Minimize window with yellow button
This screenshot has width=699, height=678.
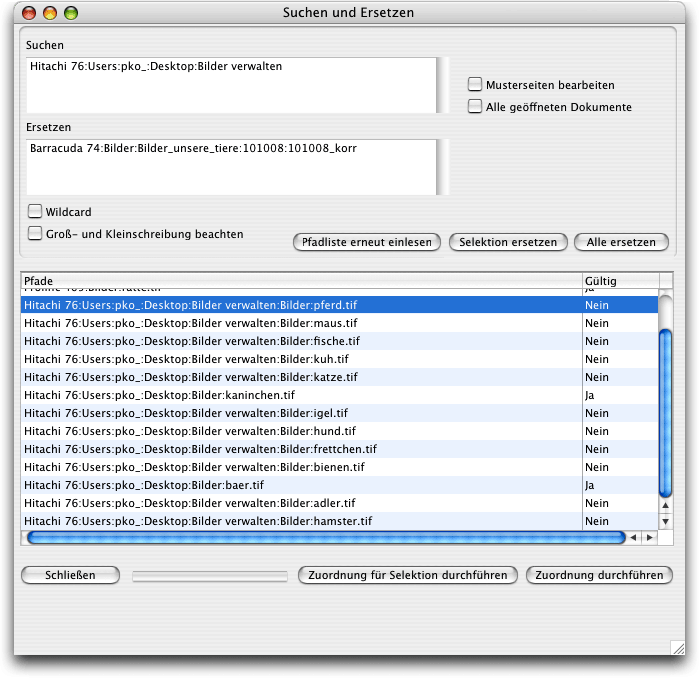point(50,13)
